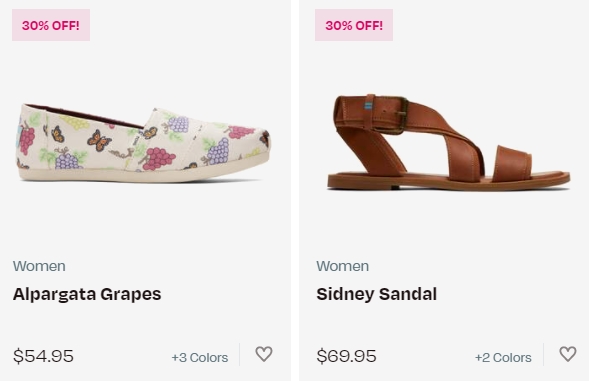Open the Alpargata Grapes product image
589x381 pixels.
143,143
